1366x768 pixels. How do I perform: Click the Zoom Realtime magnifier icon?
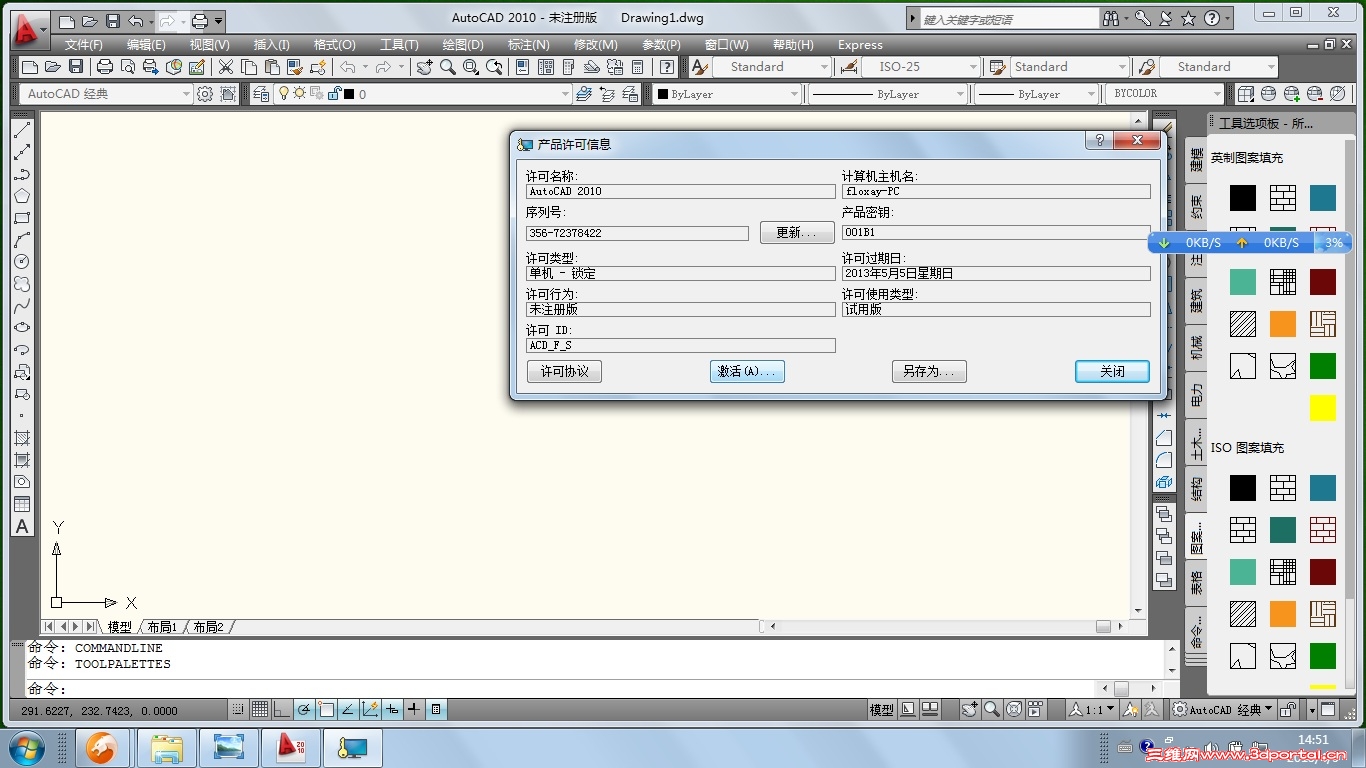448,67
